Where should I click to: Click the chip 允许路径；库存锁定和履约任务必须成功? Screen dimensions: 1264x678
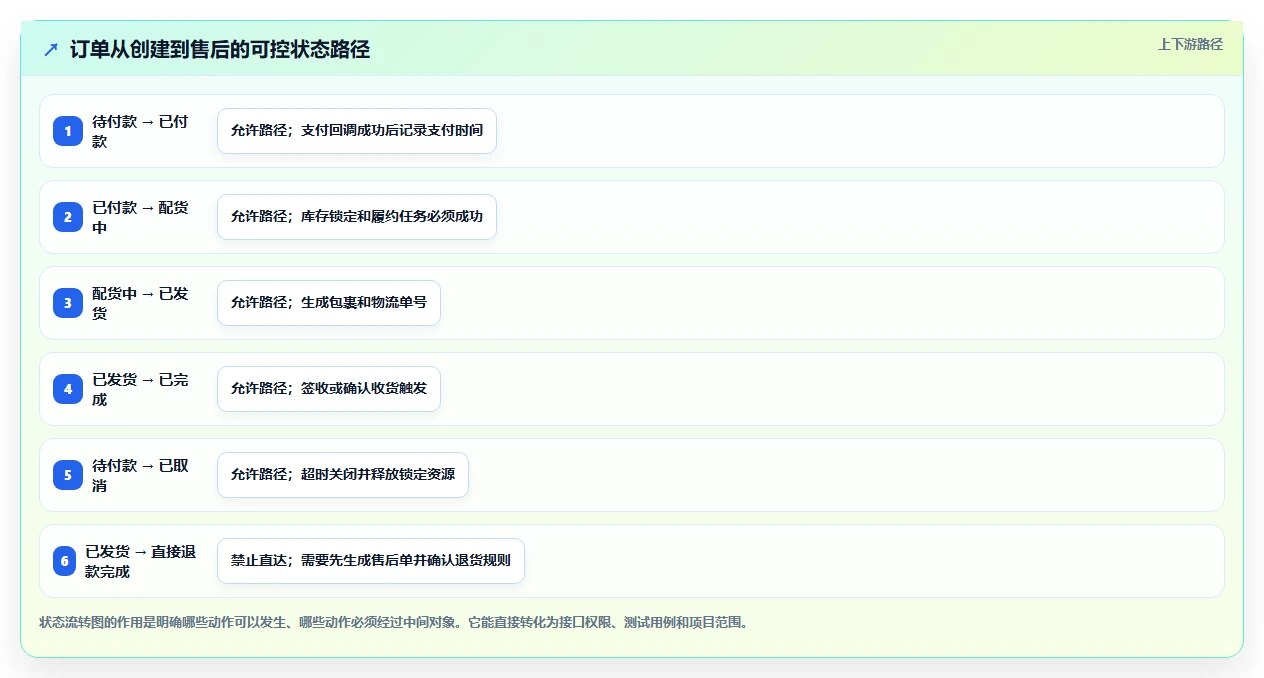357,217
